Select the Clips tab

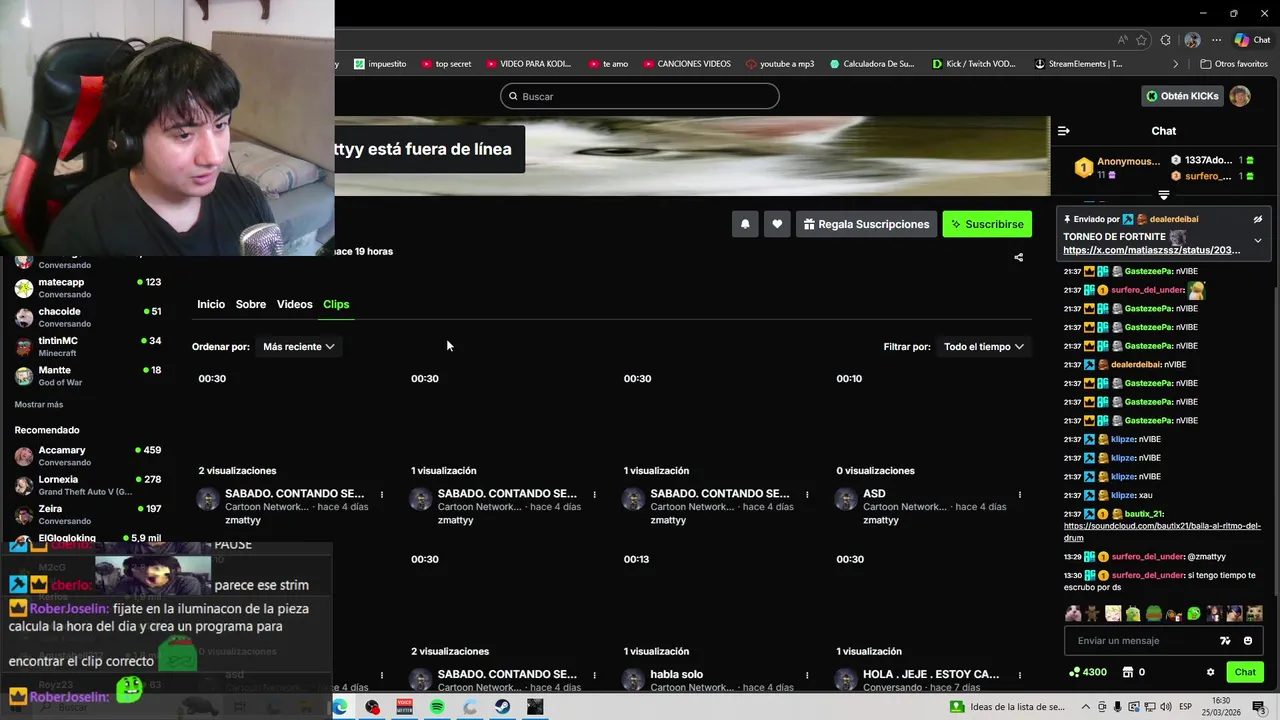(x=336, y=304)
